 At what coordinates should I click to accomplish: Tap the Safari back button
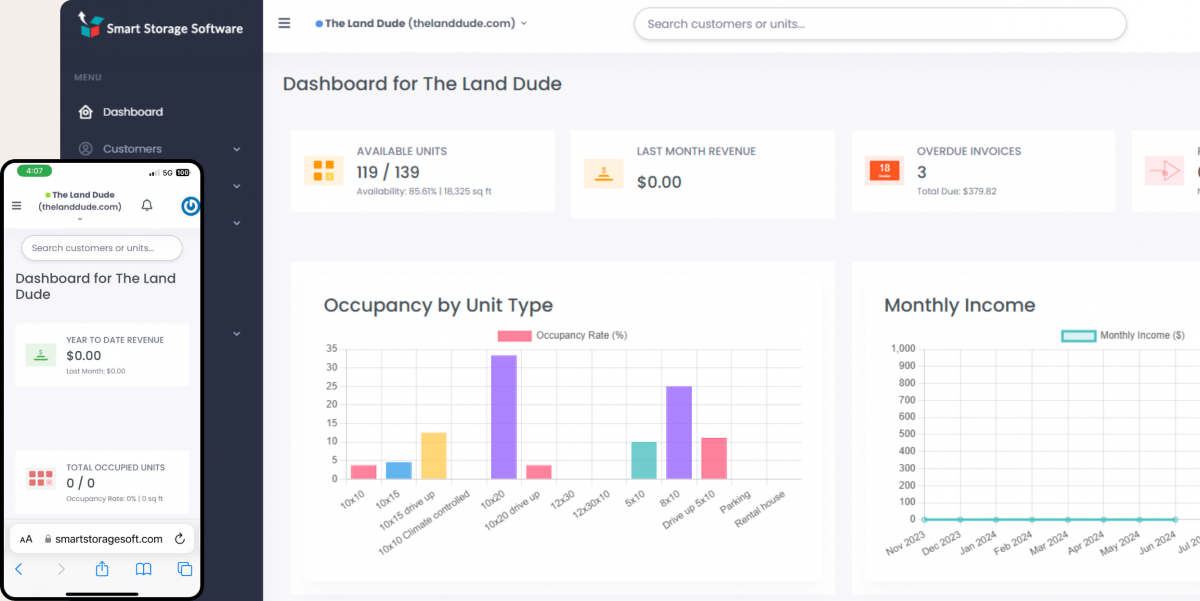pos(18,569)
